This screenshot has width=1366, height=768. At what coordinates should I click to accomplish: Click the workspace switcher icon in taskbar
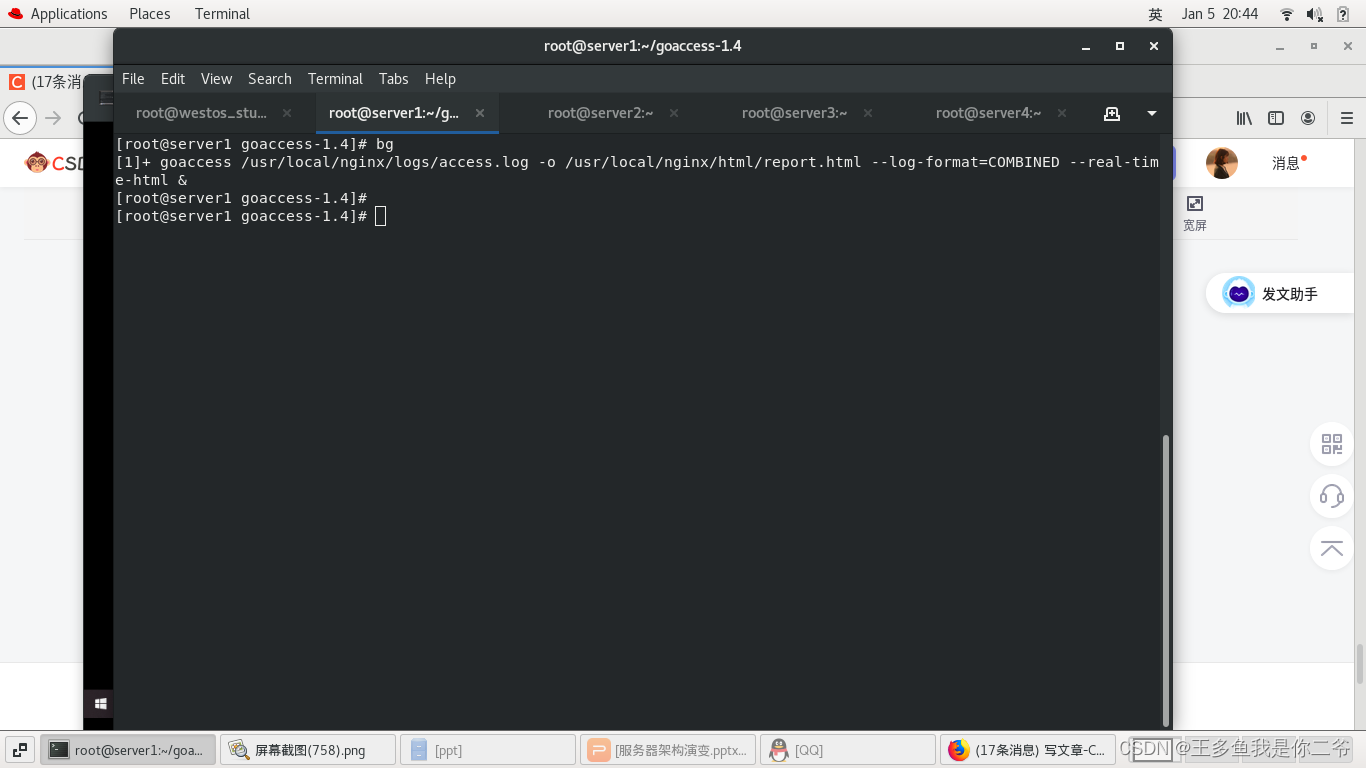point(20,749)
